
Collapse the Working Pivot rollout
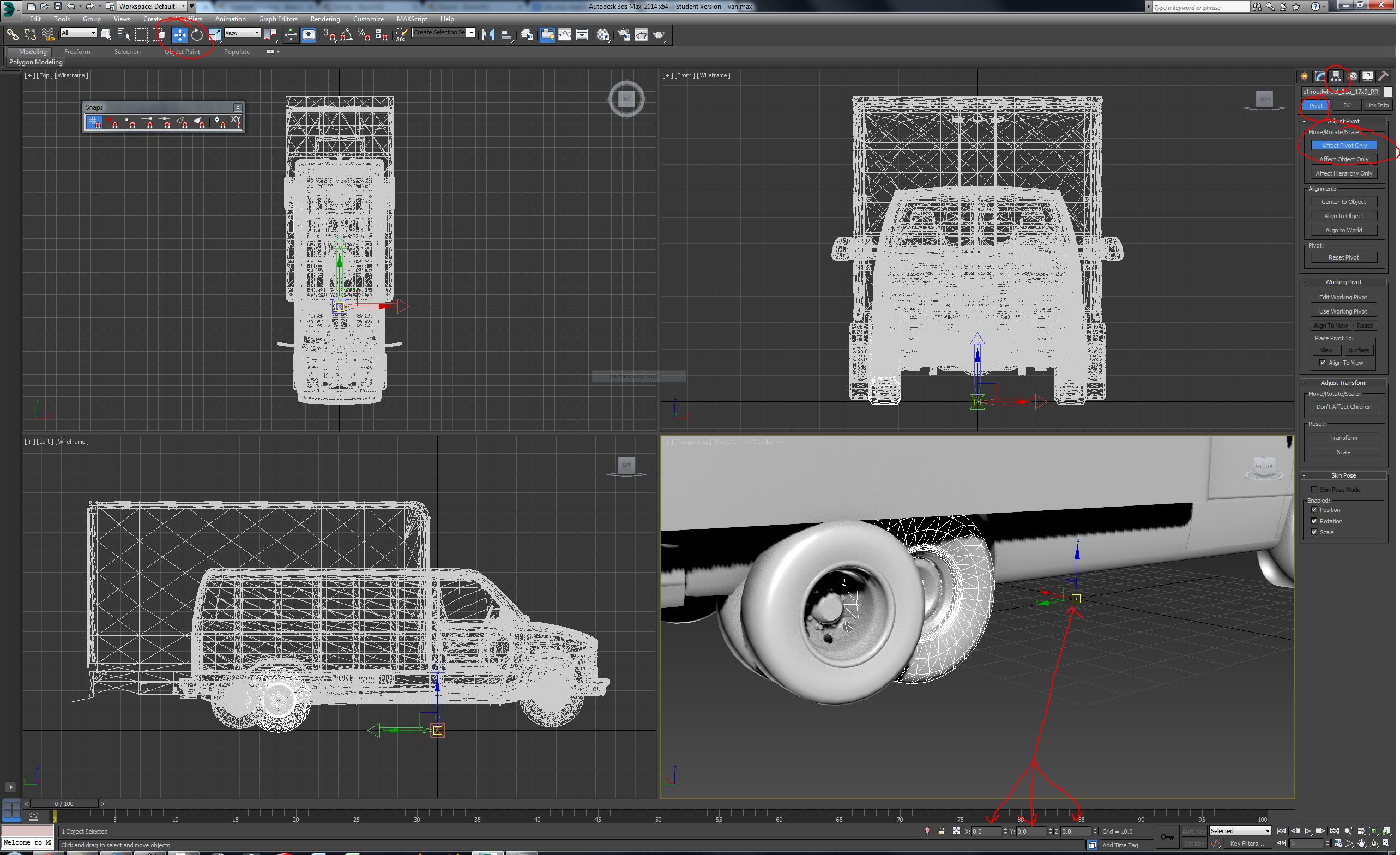click(x=1344, y=282)
